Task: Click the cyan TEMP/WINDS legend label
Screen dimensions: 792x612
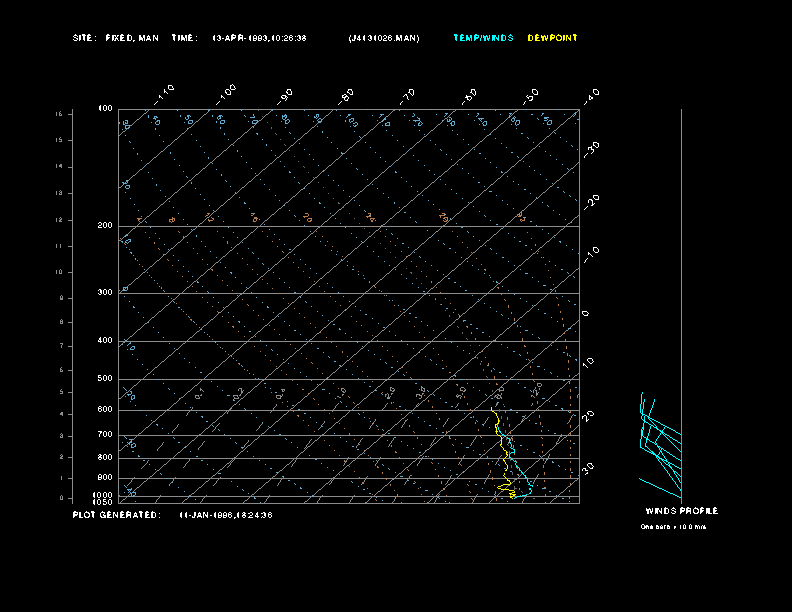Action: click(483, 38)
